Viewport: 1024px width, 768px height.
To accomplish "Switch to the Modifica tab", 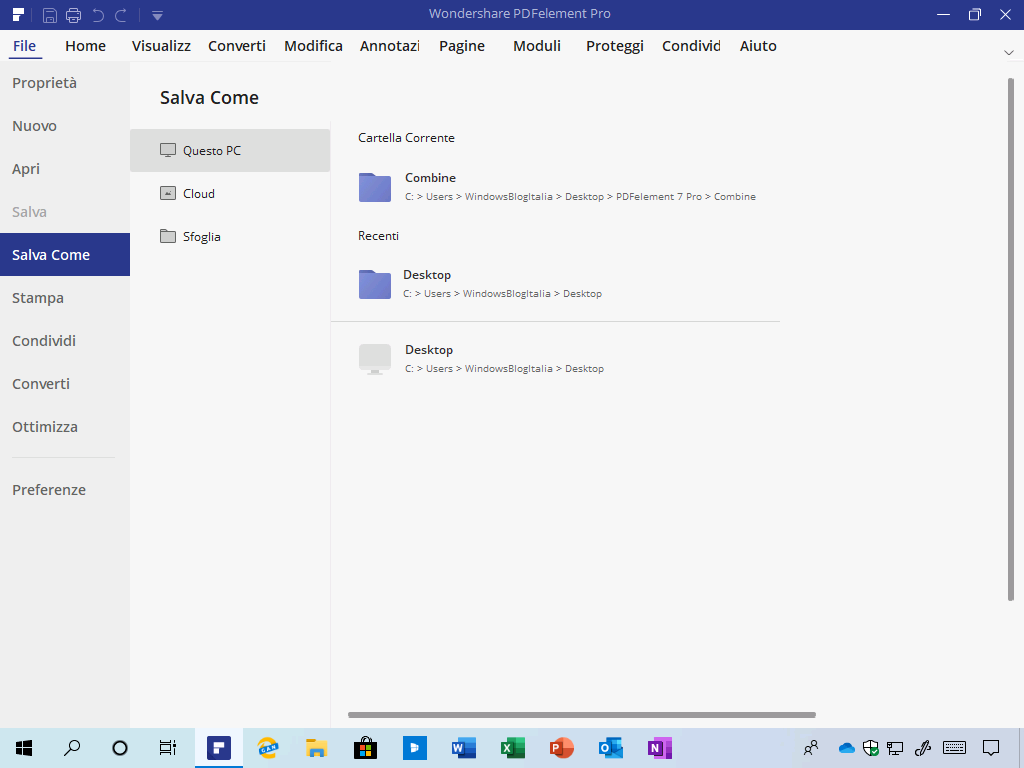I will (313, 46).
